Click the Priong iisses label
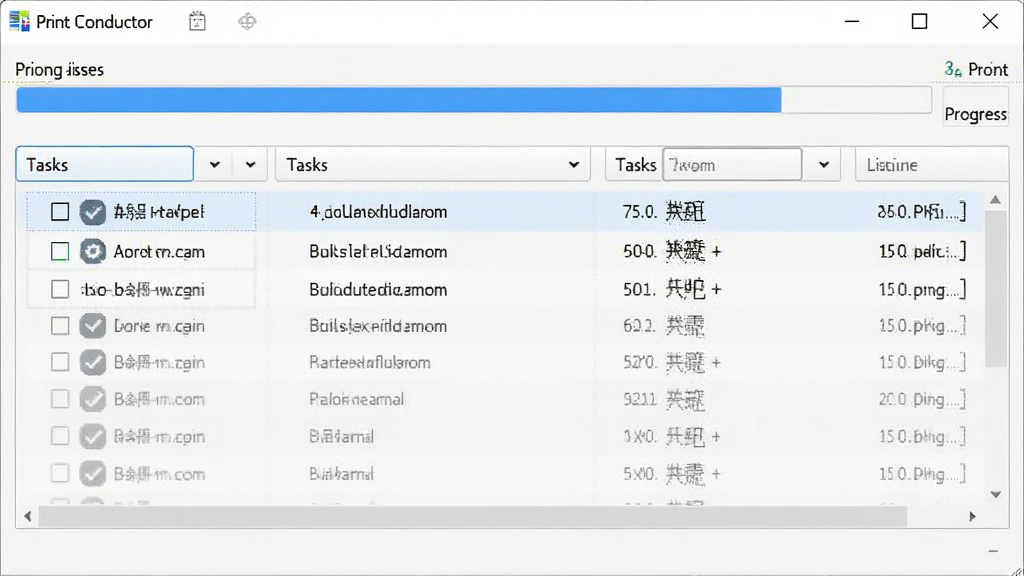Viewport: 1024px width, 576px height. [x=59, y=69]
